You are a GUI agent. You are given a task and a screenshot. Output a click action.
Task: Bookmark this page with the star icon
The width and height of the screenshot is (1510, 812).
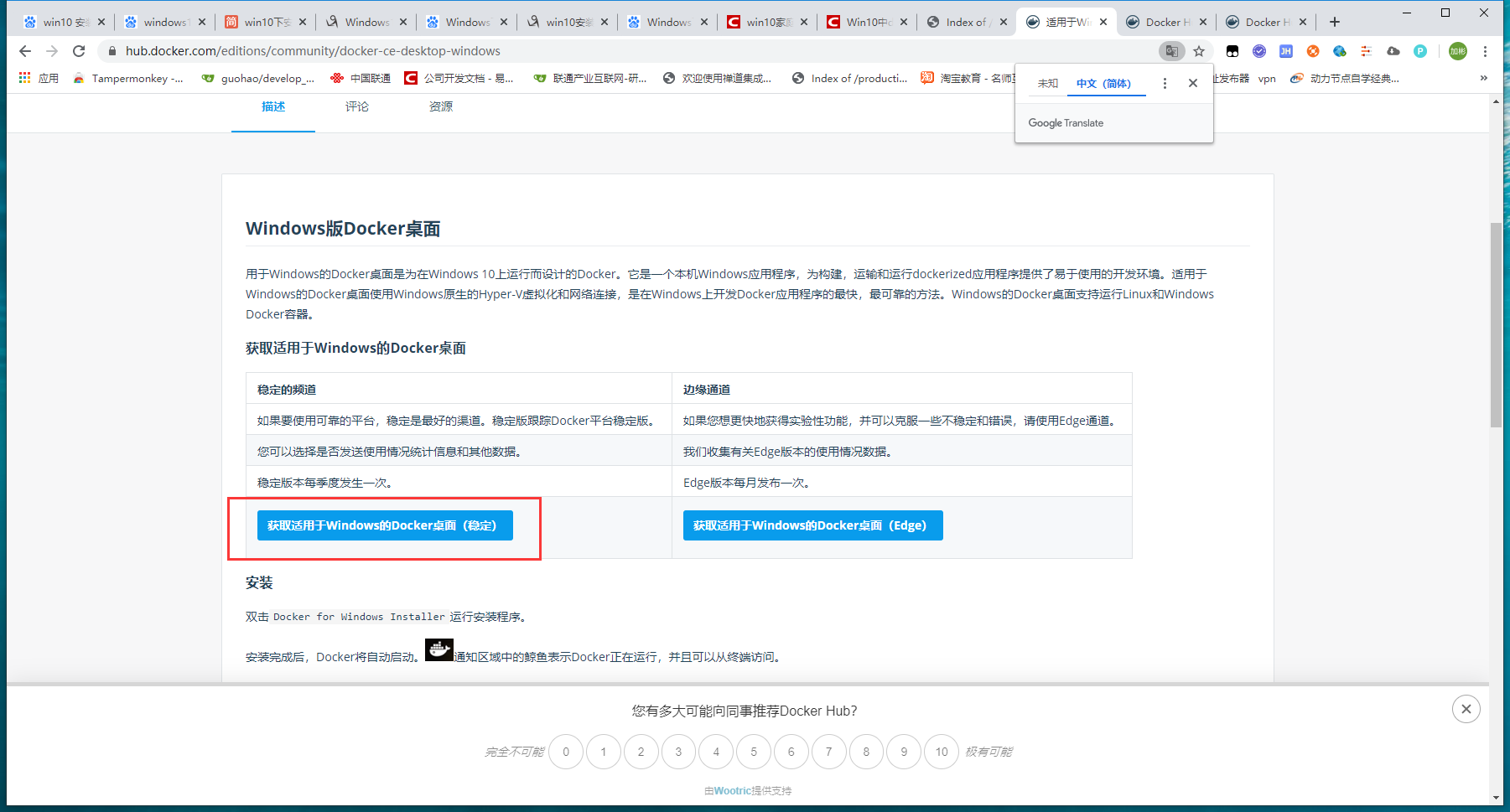(x=1199, y=51)
